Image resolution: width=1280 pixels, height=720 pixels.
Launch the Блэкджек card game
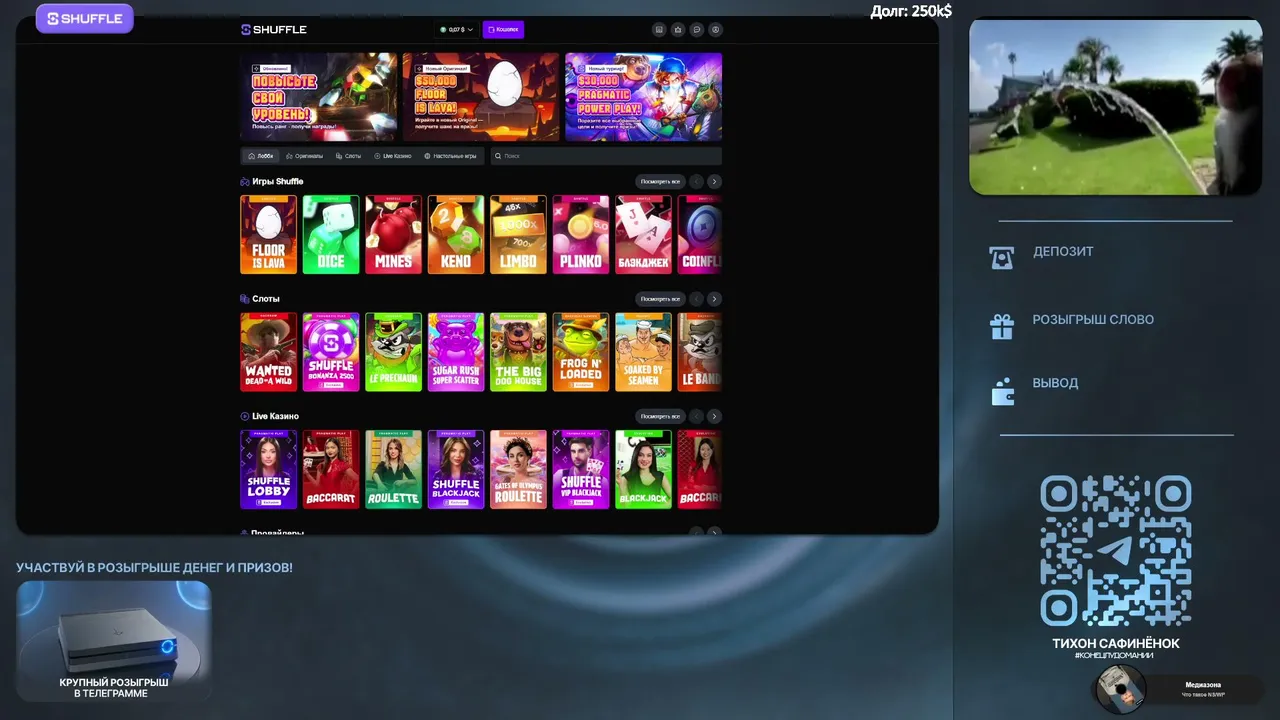coord(643,234)
